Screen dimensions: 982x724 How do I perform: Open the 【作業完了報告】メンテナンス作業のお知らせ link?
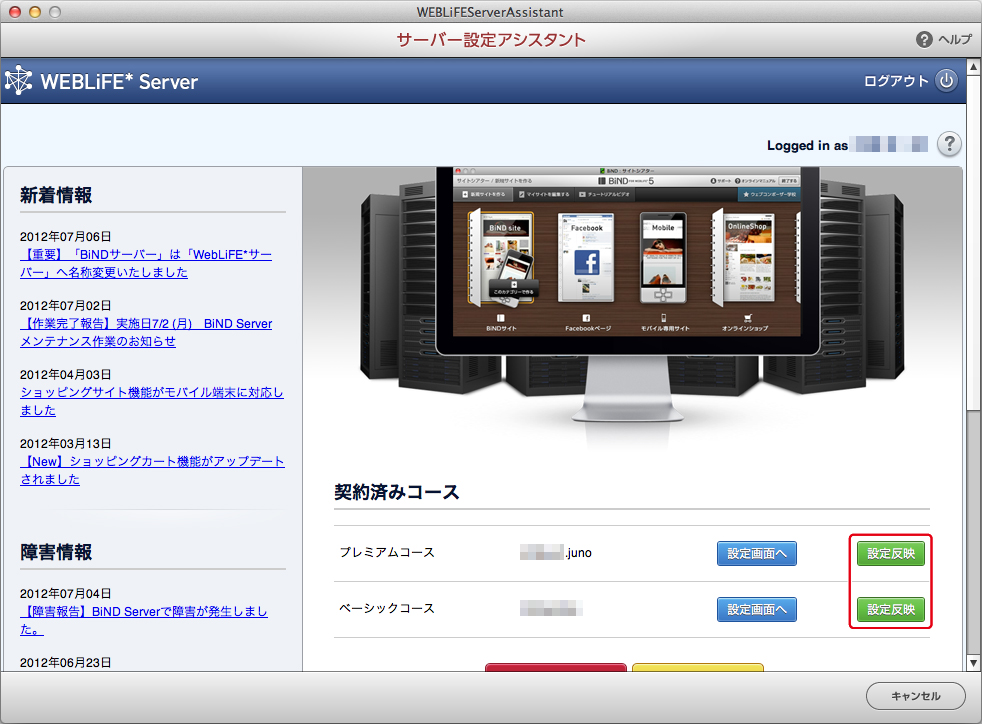pyautogui.click(x=146, y=332)
